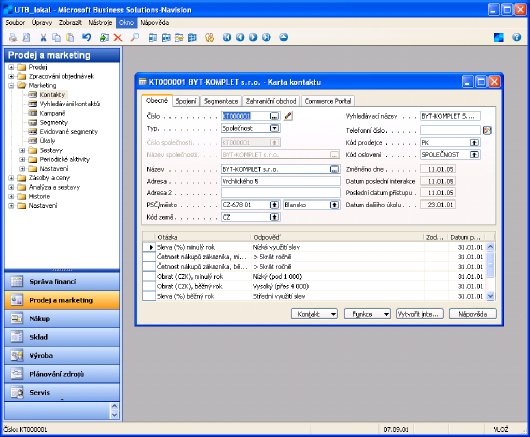Open the Kontakt dropdown button

(314, 314)
